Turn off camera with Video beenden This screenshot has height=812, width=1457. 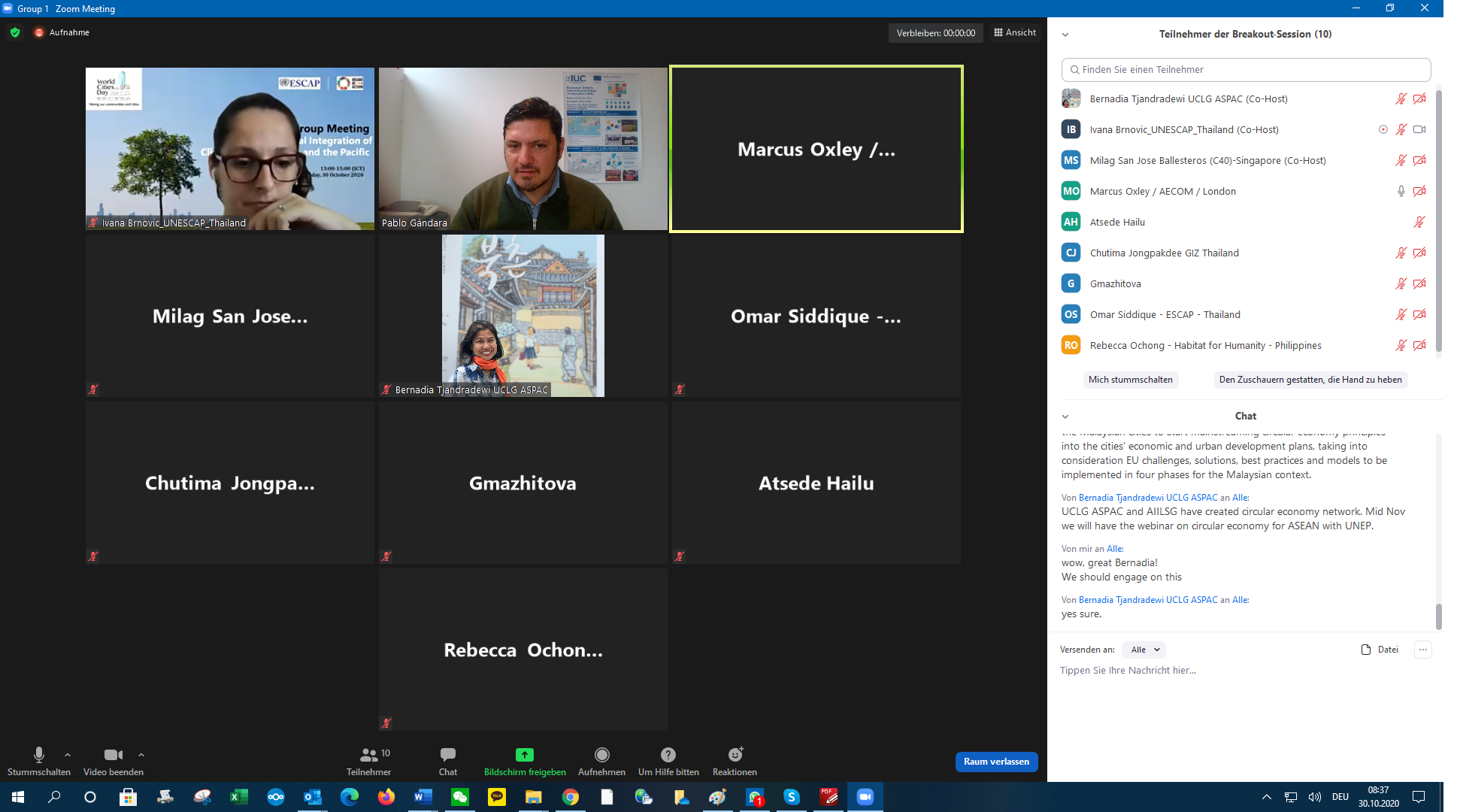point(113,754)
